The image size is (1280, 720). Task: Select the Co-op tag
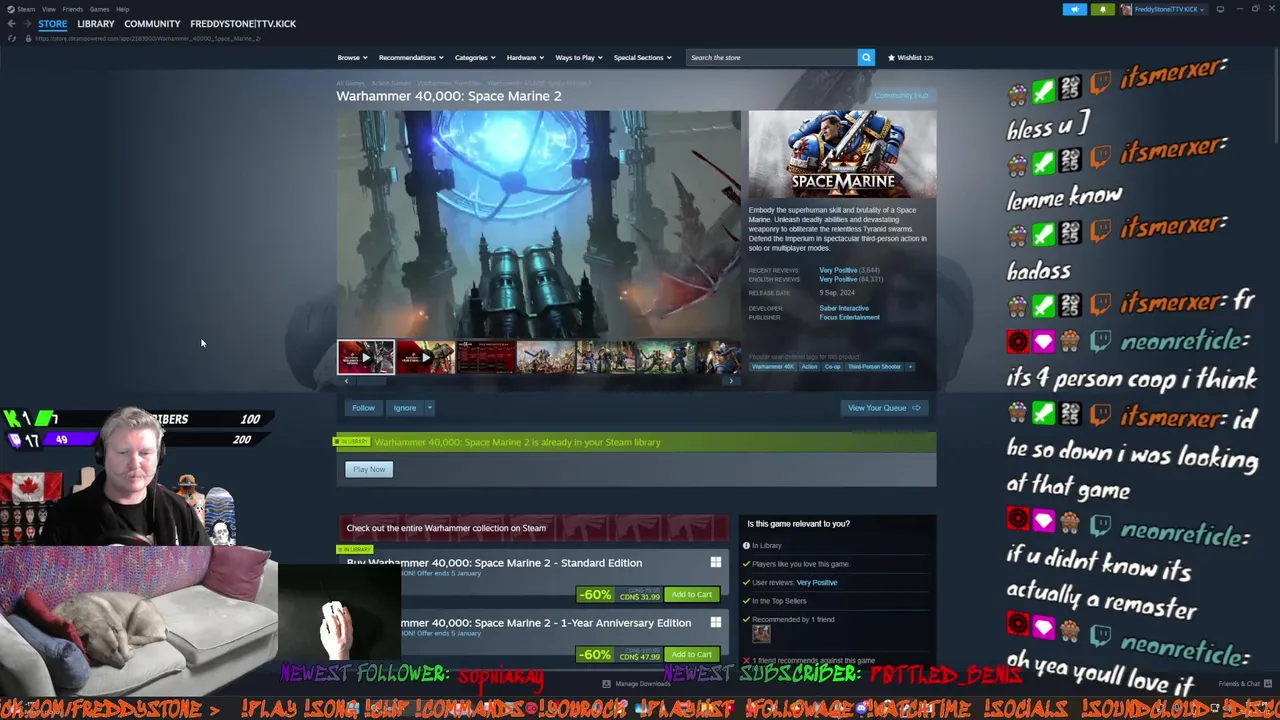[833, 366]
